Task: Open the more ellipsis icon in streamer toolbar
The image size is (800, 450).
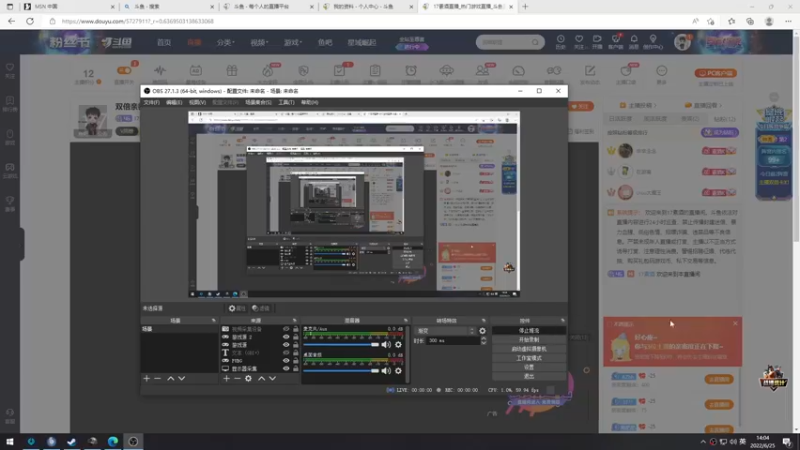Action: pos(662,71)
